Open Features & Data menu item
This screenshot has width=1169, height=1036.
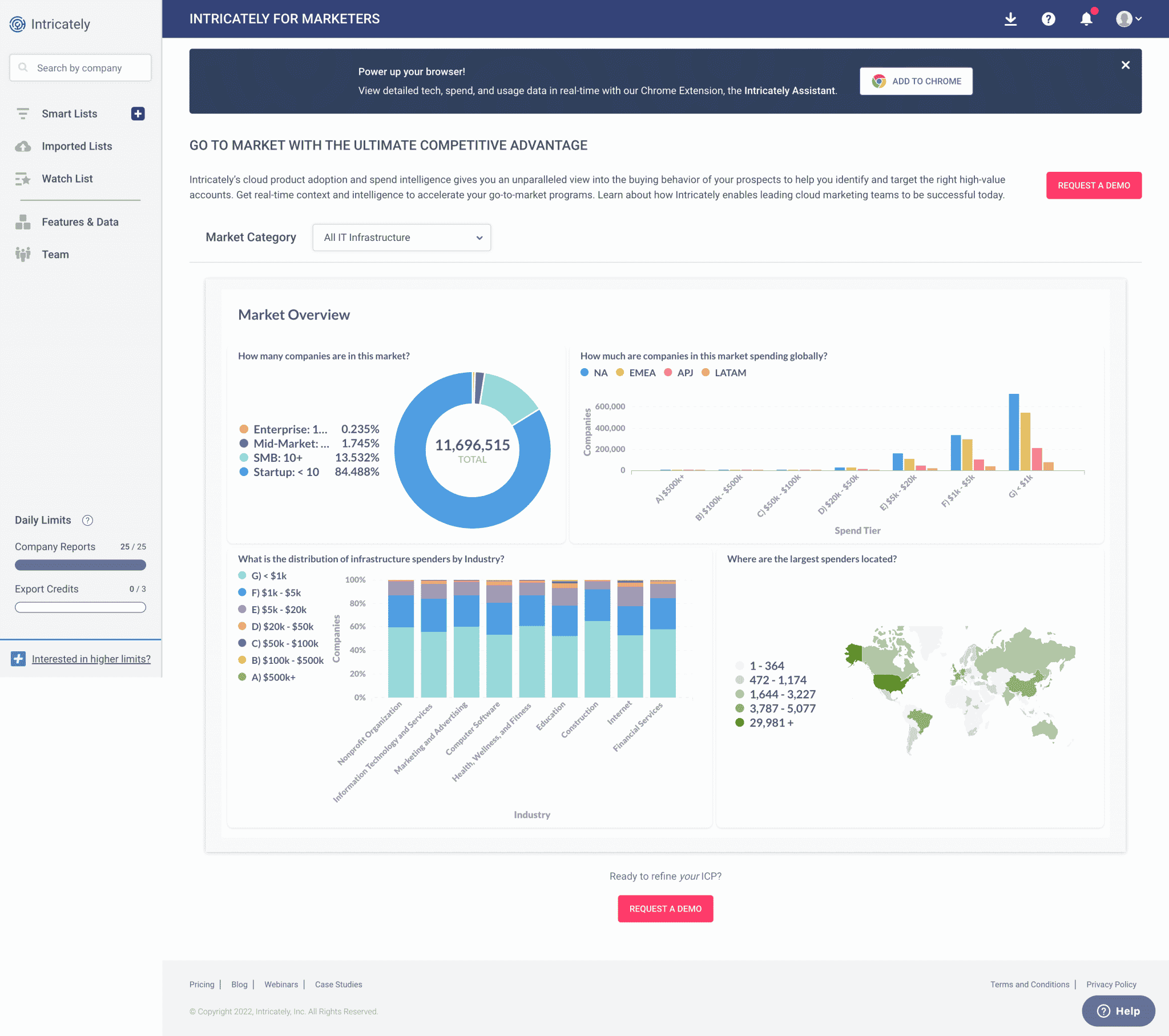click(80, 222)
